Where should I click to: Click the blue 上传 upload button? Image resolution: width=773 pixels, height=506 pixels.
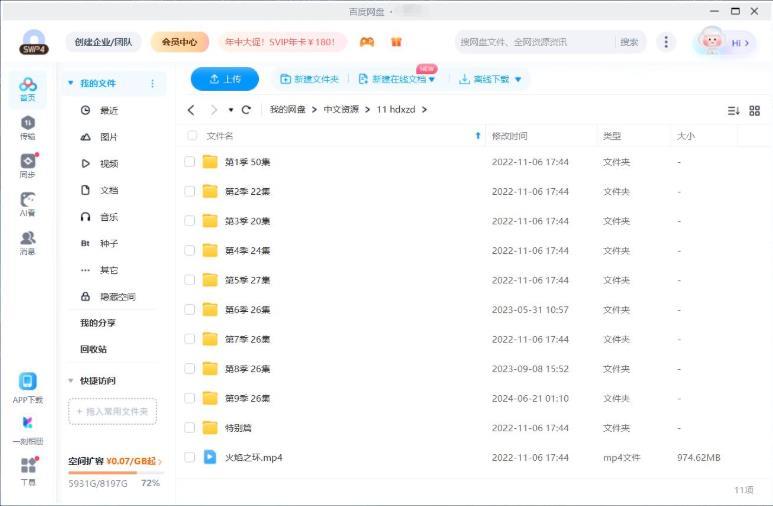(225, 79)
